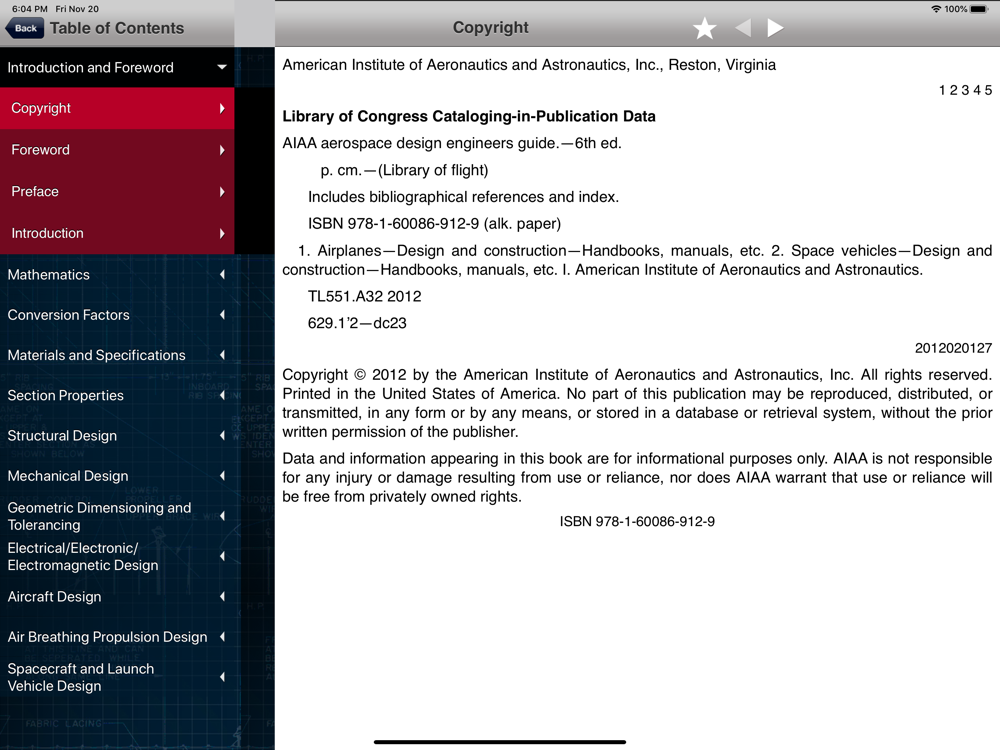Image resolution: width=1000 pixels, height=750 pixels.
Task: Open the Copyright entry
Action: [x=117, y=108]
